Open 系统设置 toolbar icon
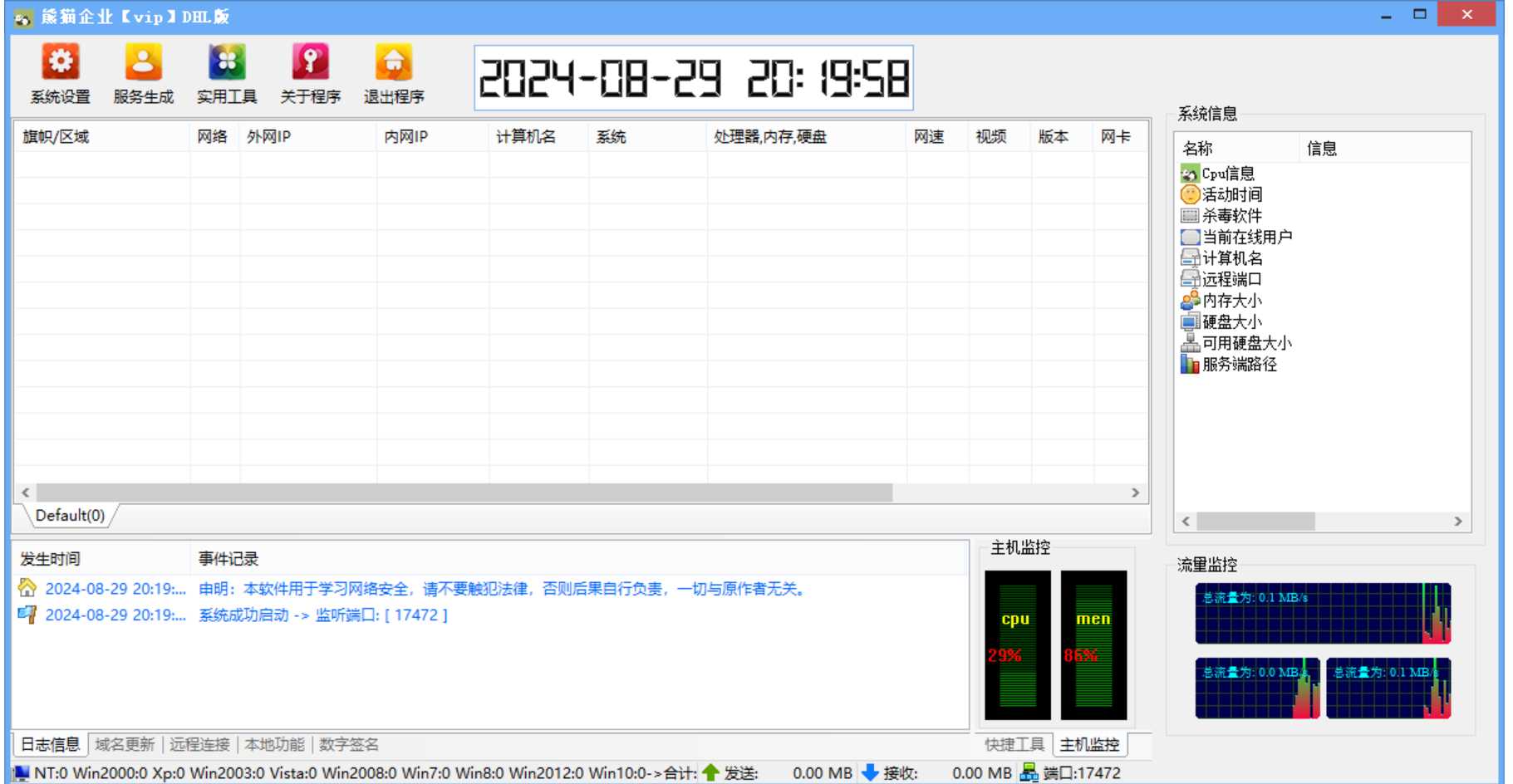 click(60, 62)
